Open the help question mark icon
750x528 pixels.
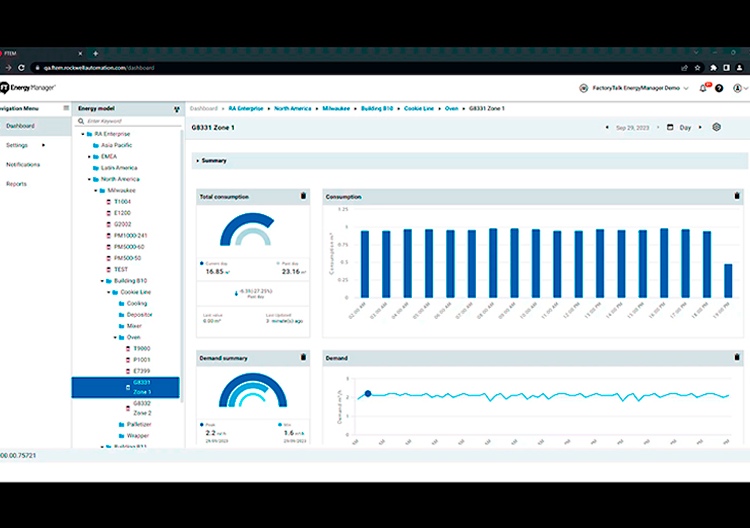[x=719, y=88]
